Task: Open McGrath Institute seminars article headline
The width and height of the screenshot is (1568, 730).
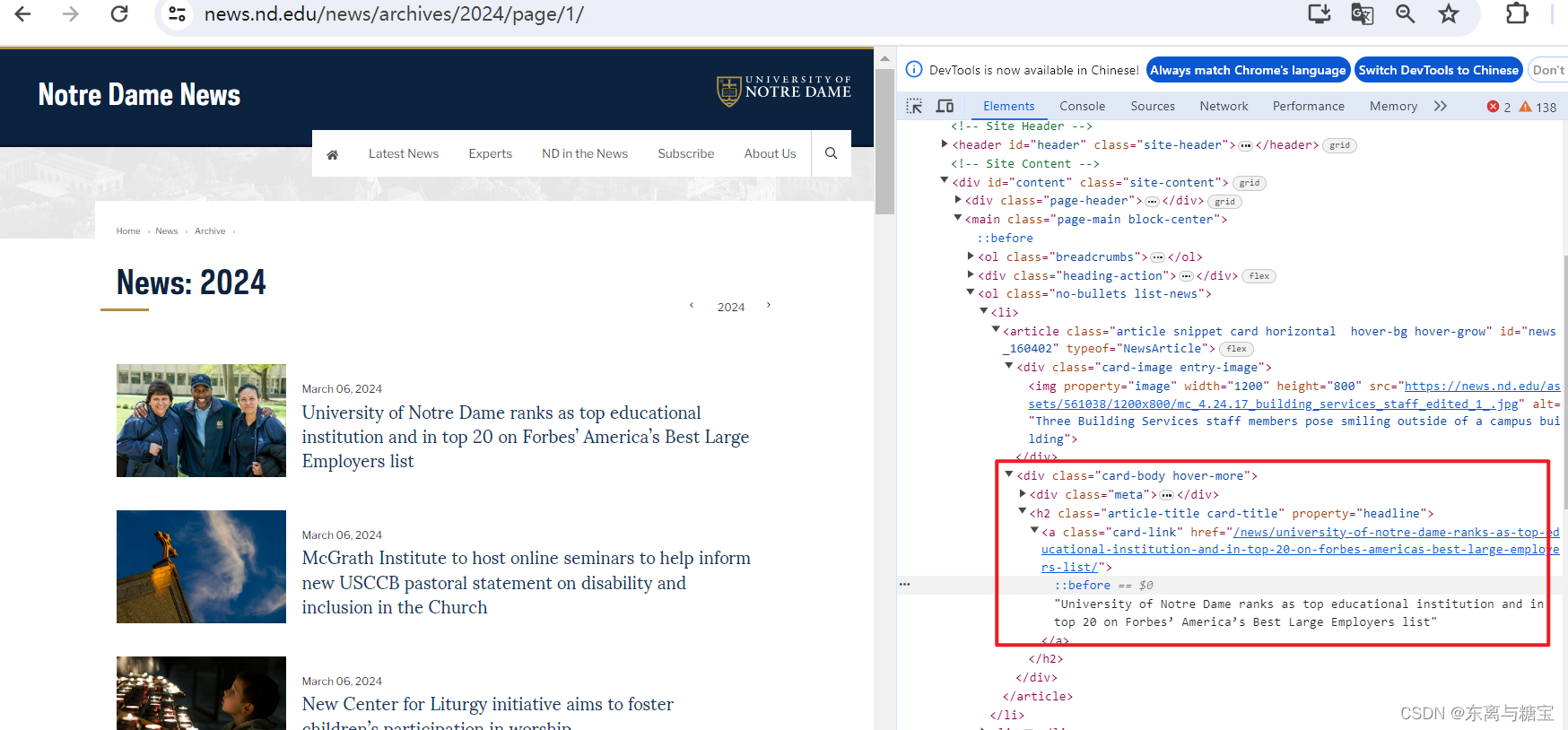Action: point(527,583)
